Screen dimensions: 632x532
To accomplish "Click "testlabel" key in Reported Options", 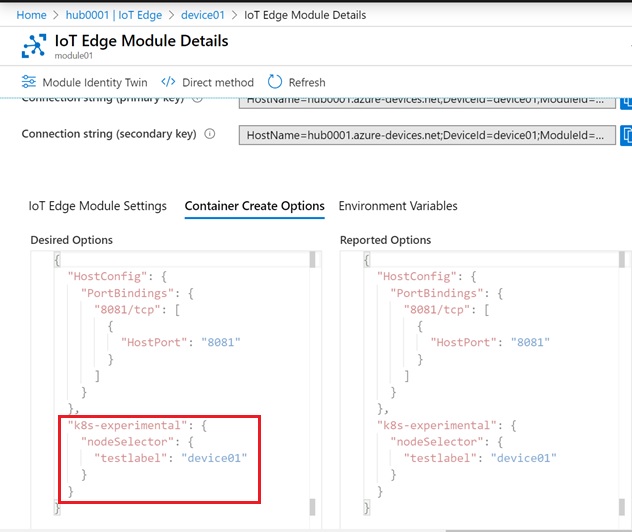I will point(440,458).
